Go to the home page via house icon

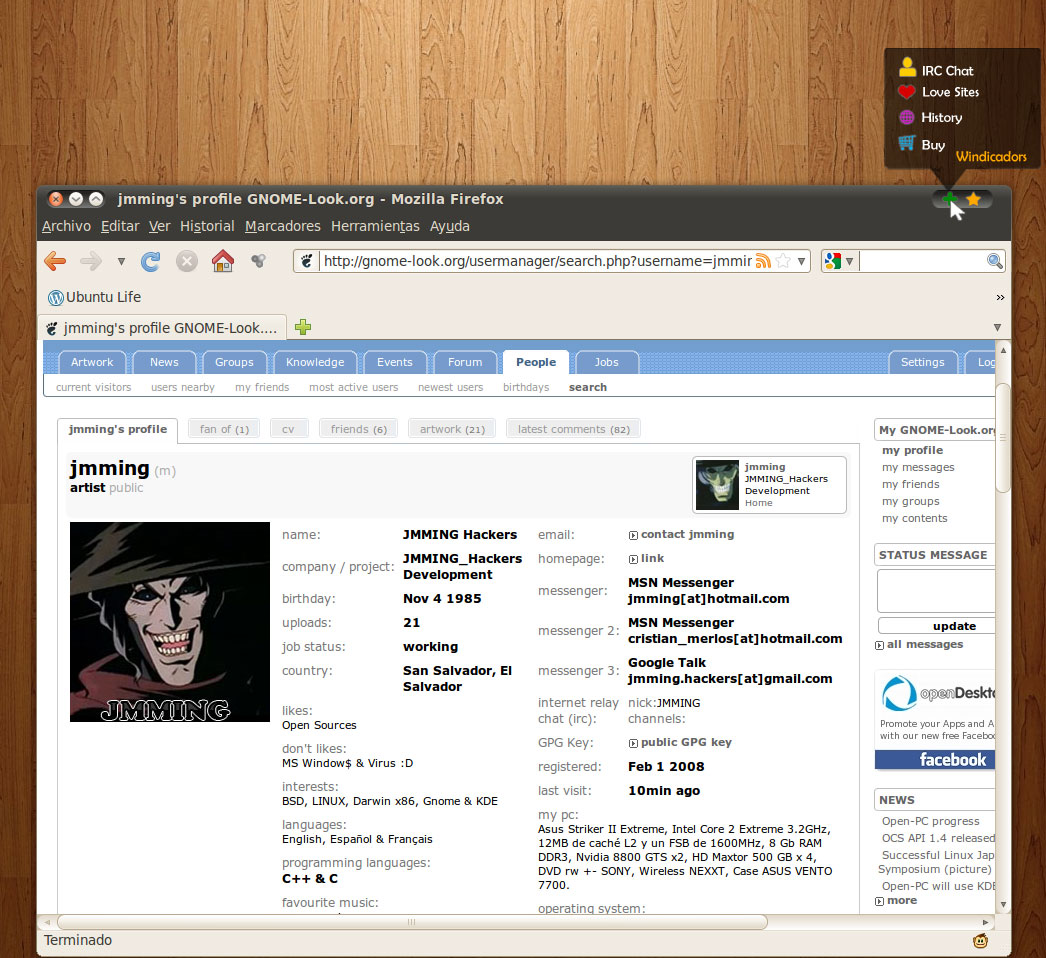(223, 261)
